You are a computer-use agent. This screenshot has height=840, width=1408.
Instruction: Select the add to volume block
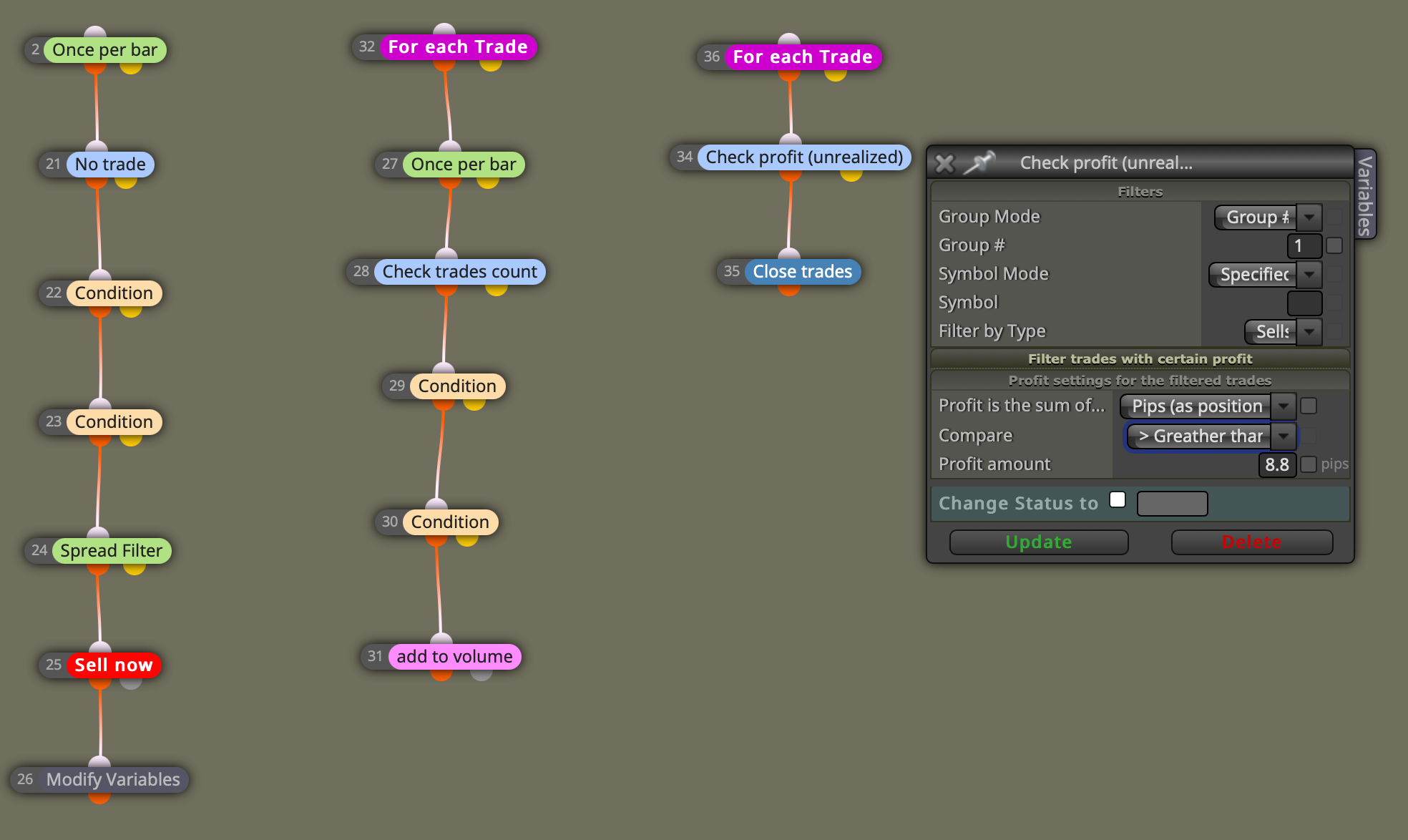point(454,657)
